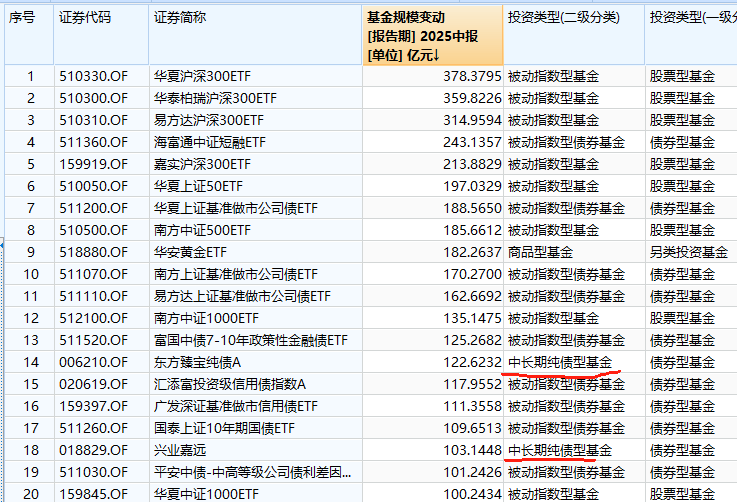Select value 188.5650
Screen dimensions: 737x502
[x=472, y=208]
